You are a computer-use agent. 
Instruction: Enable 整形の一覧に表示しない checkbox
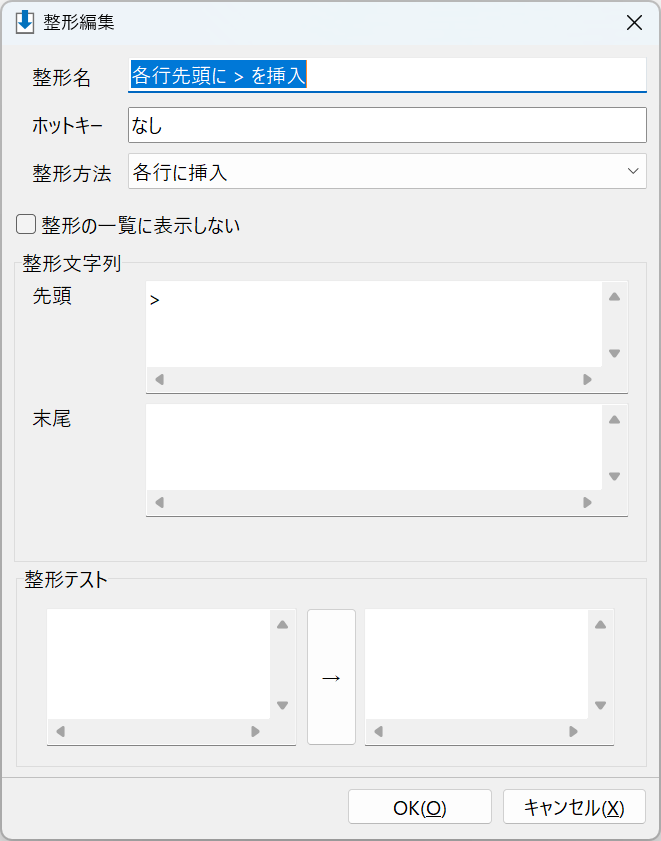click(x=26, y=225)
